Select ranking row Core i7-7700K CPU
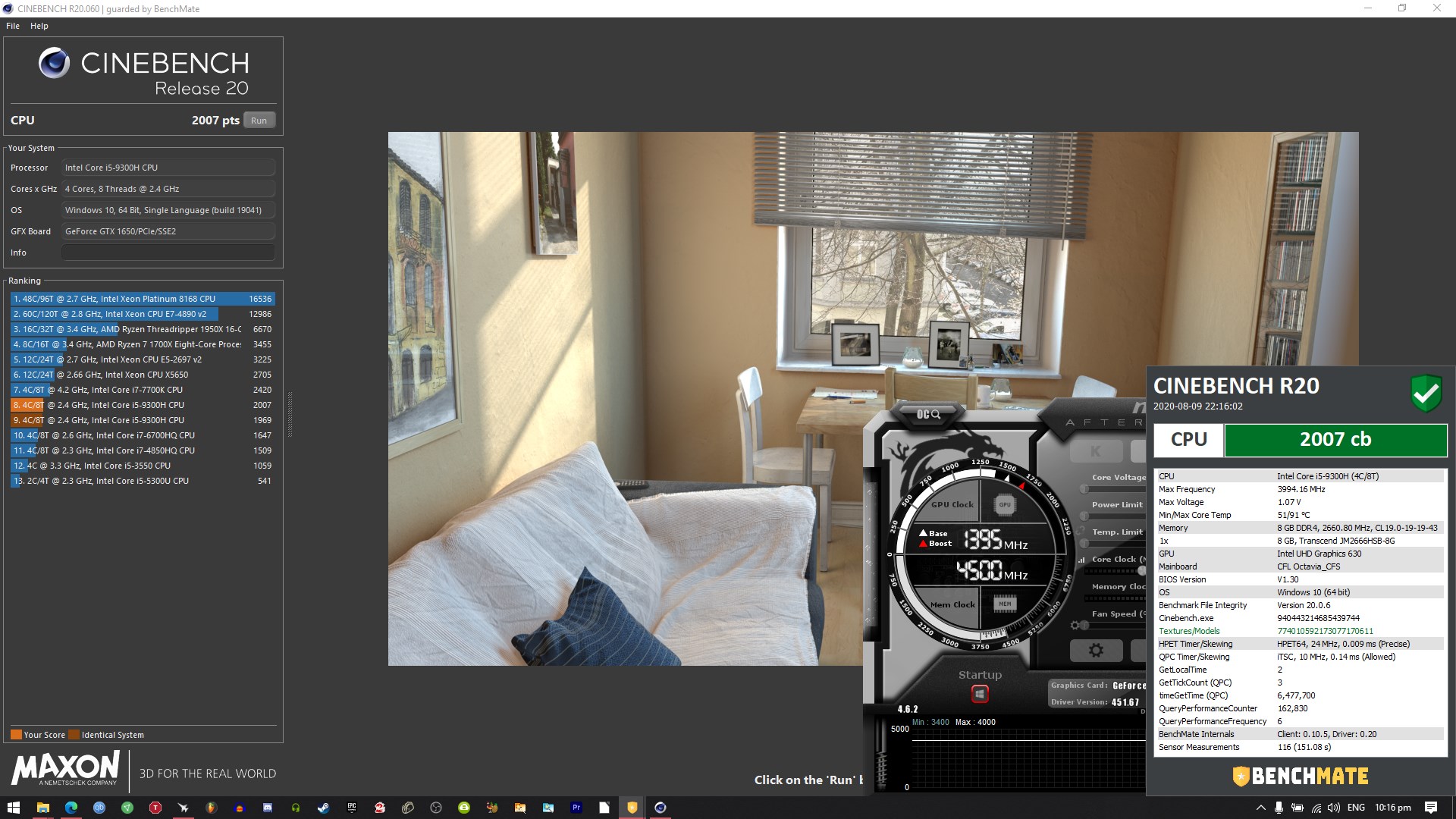Image resolution: width=1456 pixels, height=819 pixels. [143, 390]
